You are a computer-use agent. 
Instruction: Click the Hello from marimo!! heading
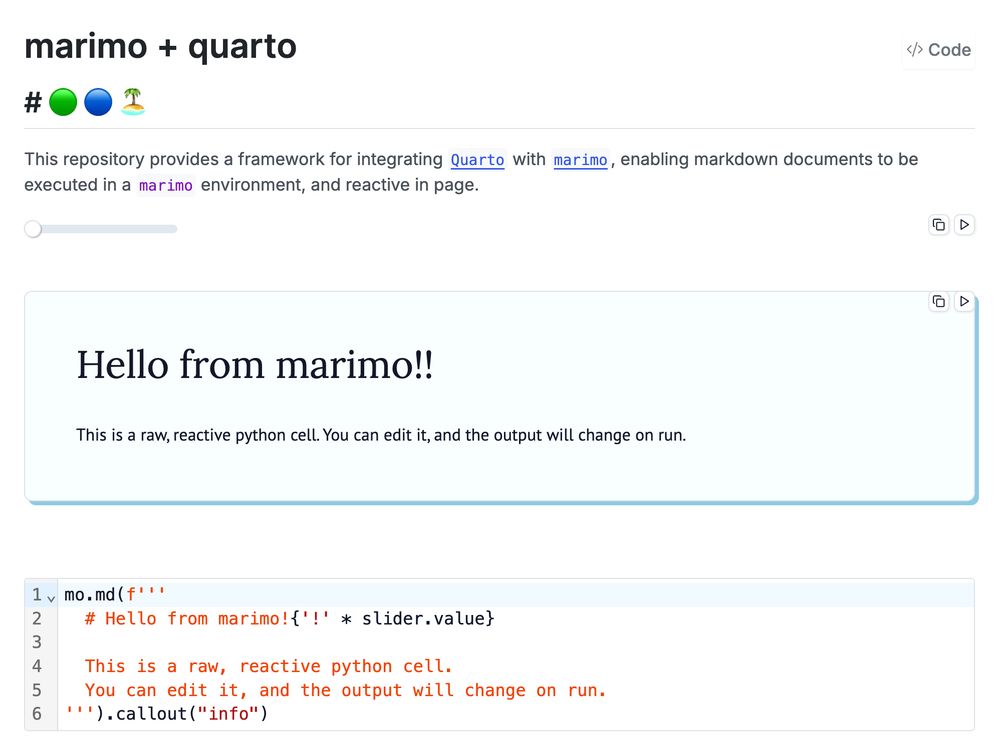255,365
